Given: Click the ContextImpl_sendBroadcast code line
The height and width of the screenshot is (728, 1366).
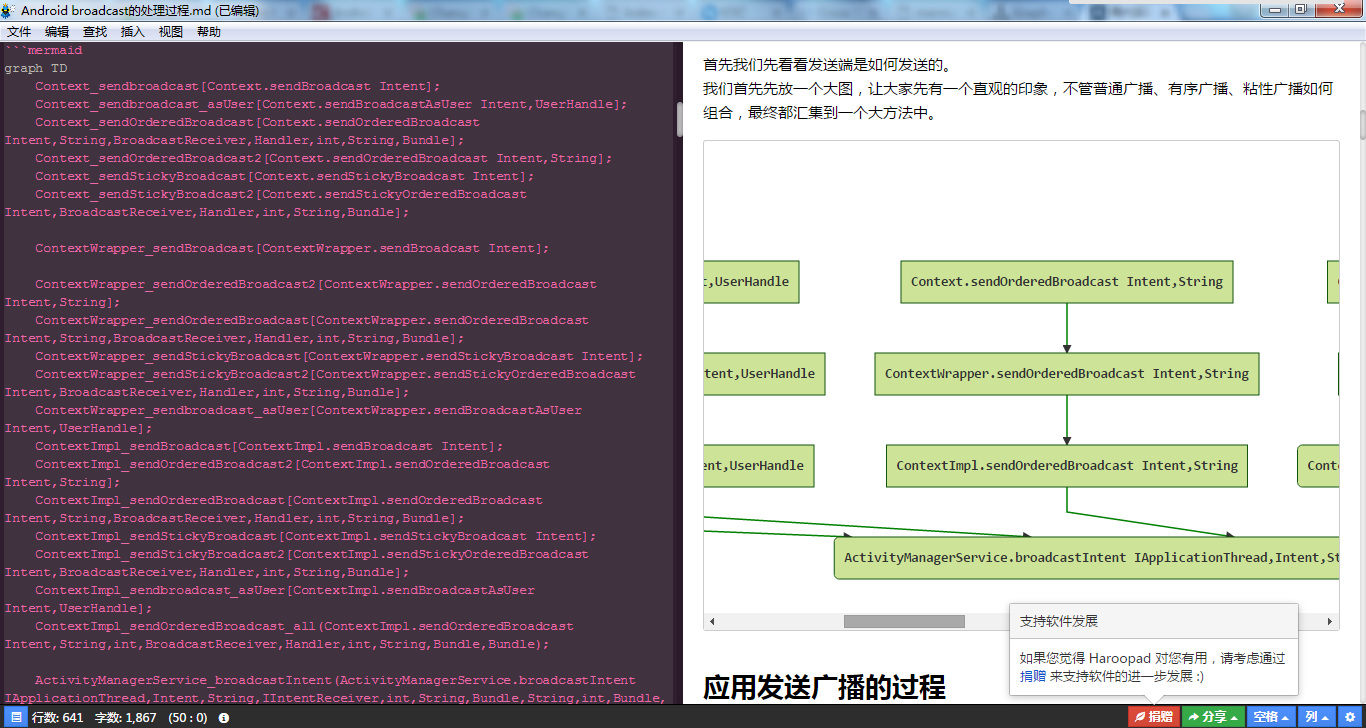Looking at the screenshot, I should [269, 446].
